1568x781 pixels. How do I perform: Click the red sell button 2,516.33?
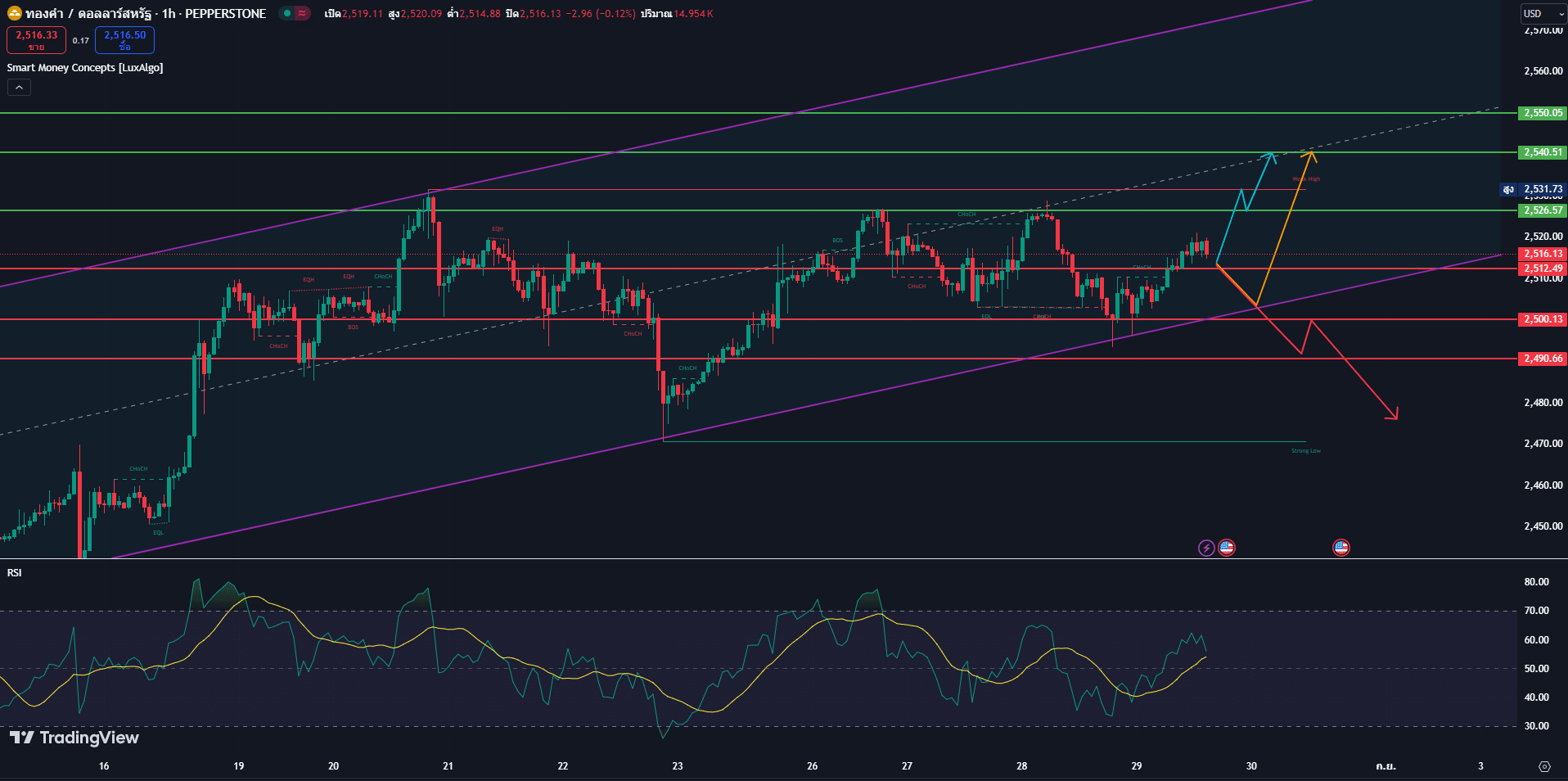point(36,40)
